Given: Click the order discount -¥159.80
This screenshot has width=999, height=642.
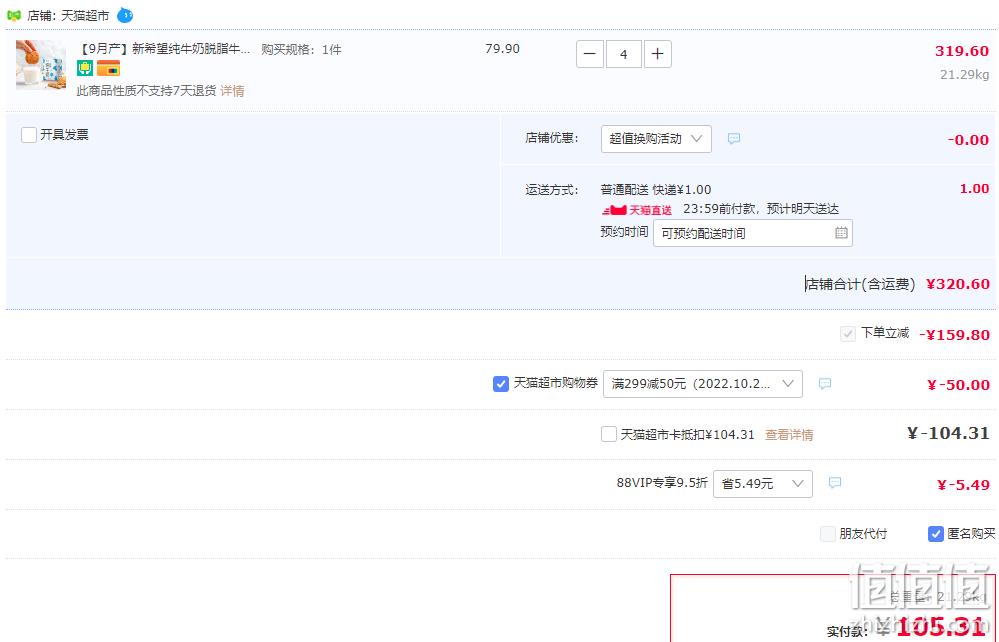Looking at the screenshot, I should click(x=954, y=335).
